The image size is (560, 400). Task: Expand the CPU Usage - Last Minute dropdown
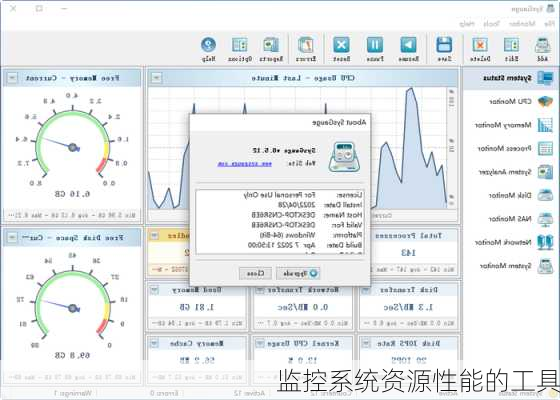pos(156,78)
